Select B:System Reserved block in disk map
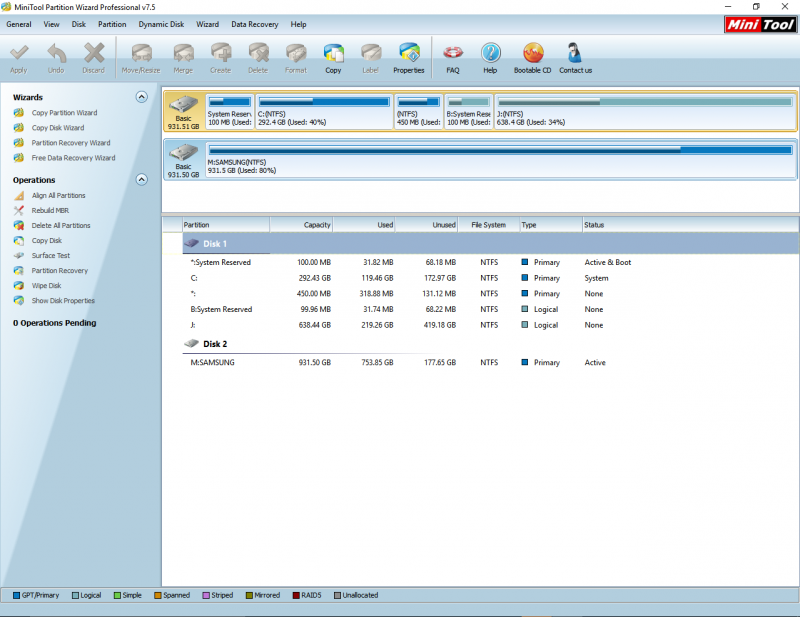Viewport: 800px width, 617px height. (x=469, y=112)
